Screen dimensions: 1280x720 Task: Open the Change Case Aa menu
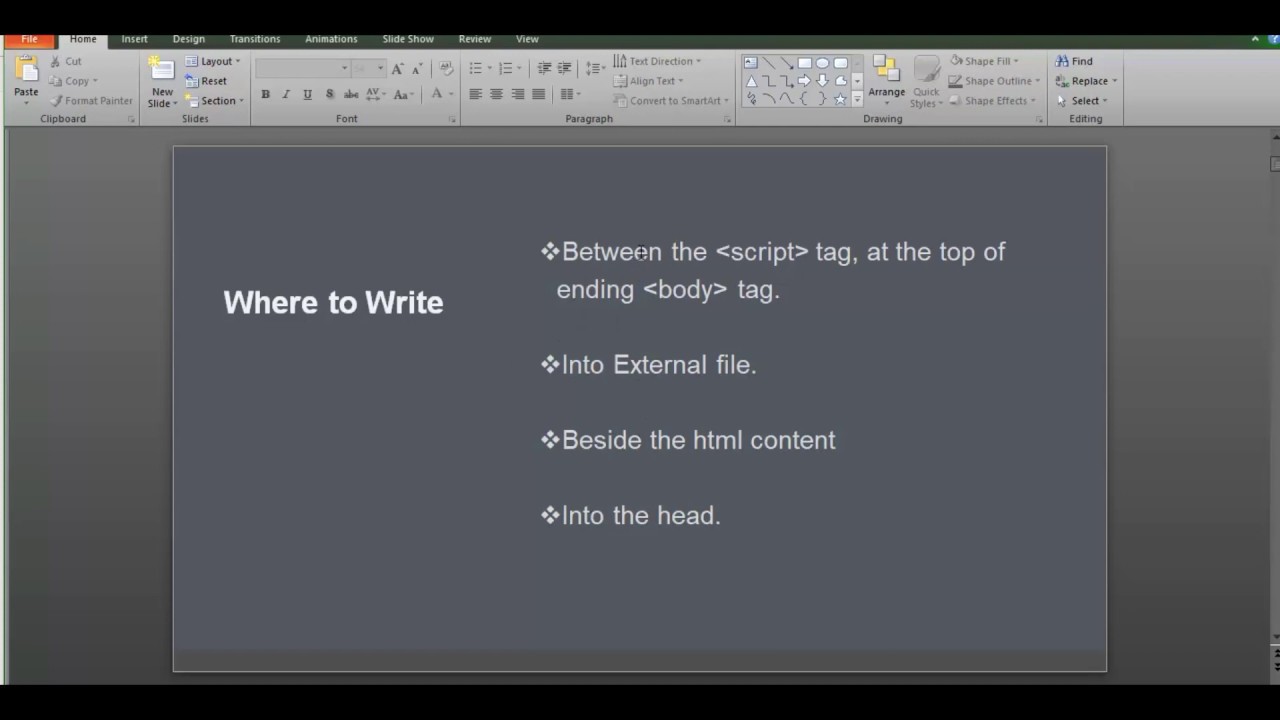click(x=403, y=94)
